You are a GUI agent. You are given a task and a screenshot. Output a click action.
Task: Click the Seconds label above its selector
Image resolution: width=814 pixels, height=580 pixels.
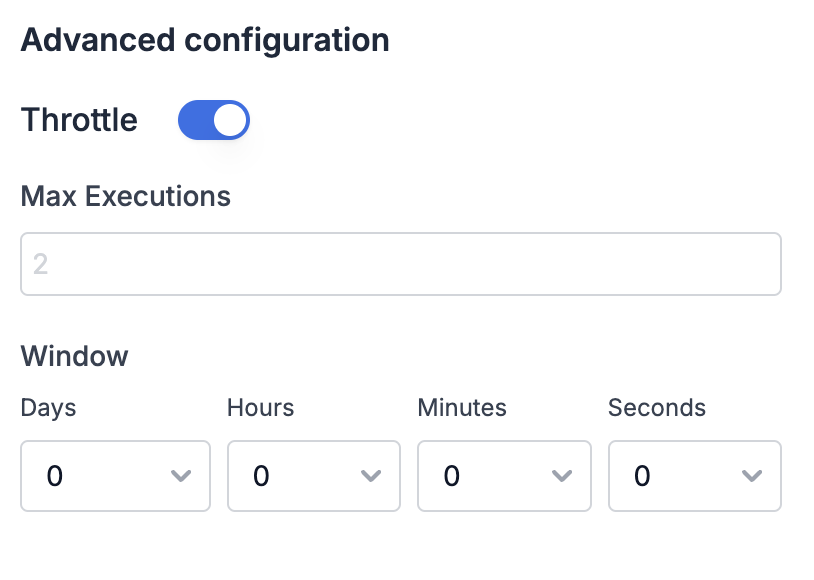click(657, 408)
